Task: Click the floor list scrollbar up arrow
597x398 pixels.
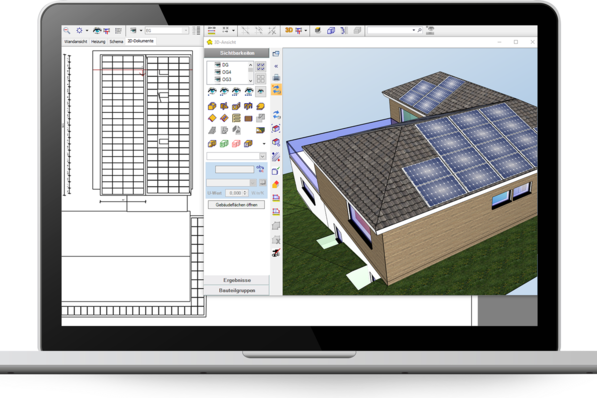Action: (250, 64)
